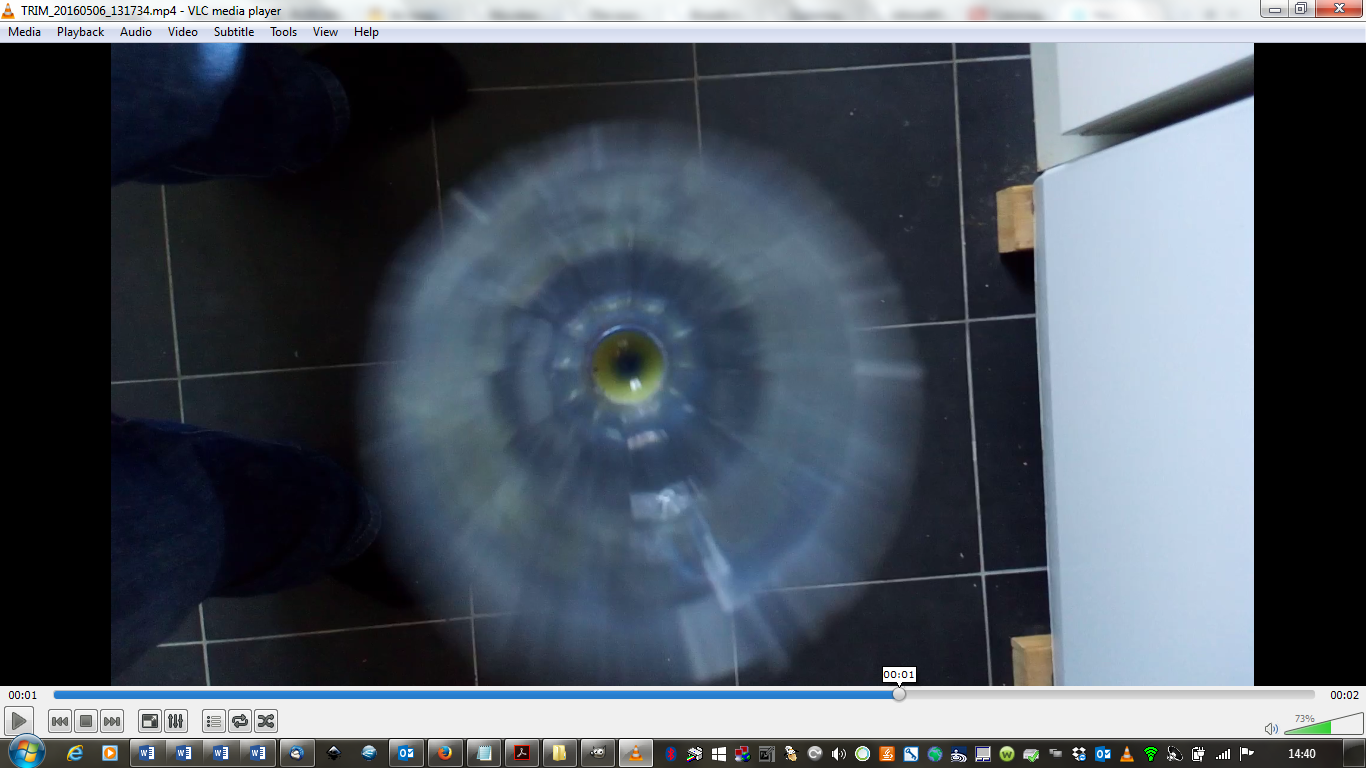Play the paused video
Screen dimensions: 1366x768
click(x=19, y=721)
